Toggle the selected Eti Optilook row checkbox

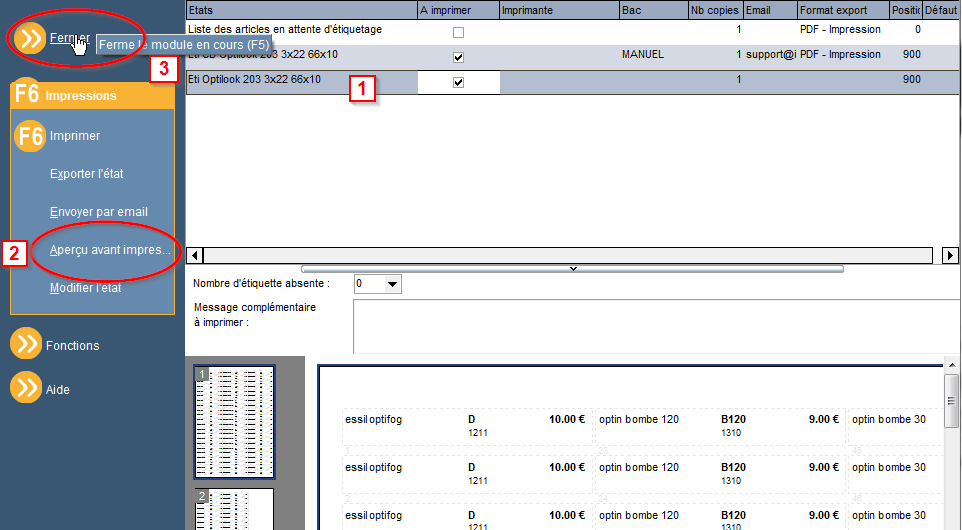(x=458, y=82)
